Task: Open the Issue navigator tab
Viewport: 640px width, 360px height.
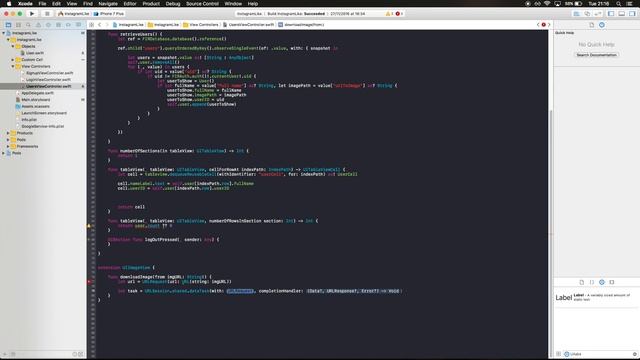Action: pos(38,25)
